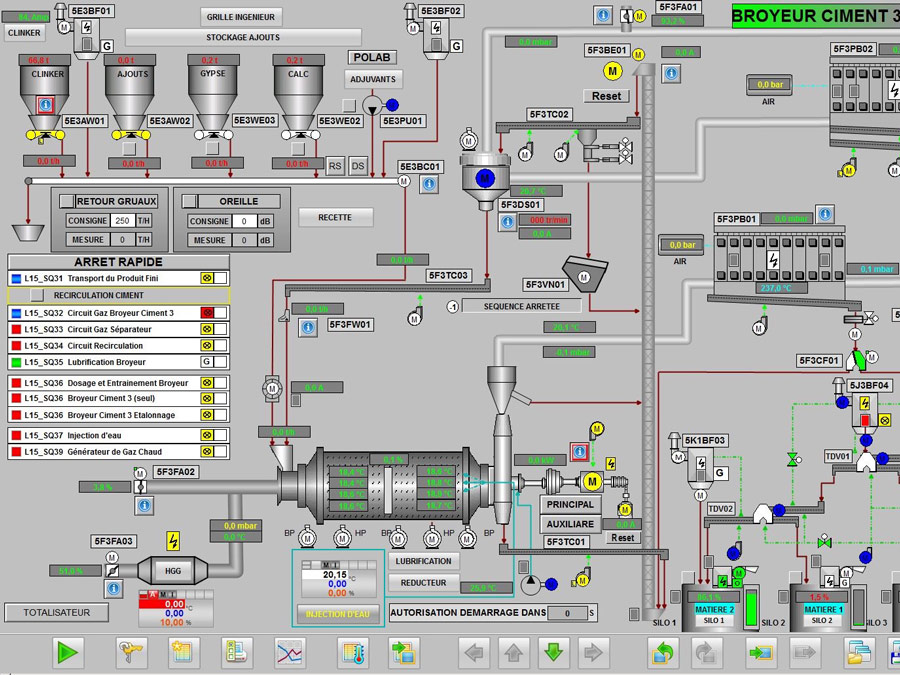Click the Reset button below 5F3BE01
This screenshot has width=900, height=675.
pyautogui.click(x=606, y=96)
